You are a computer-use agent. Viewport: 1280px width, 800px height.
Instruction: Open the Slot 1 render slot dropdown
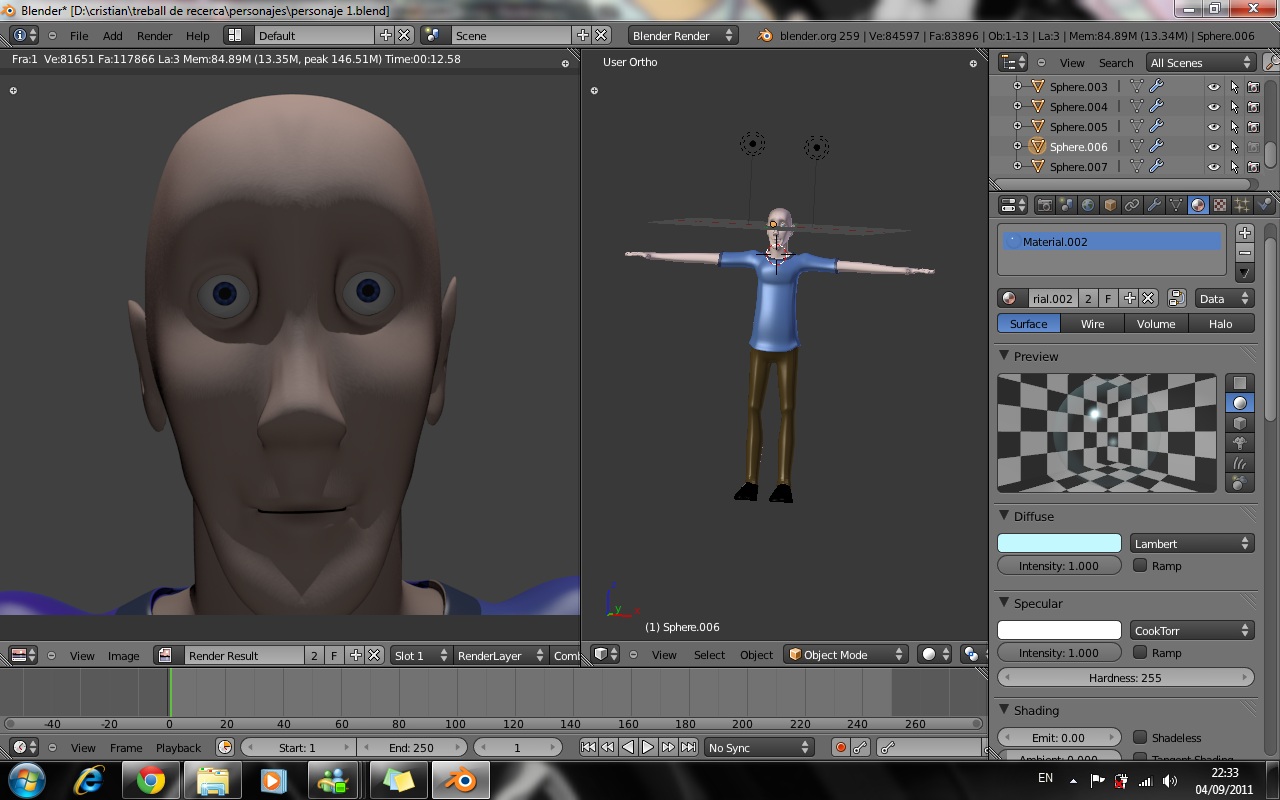click(x=421, y=655)
